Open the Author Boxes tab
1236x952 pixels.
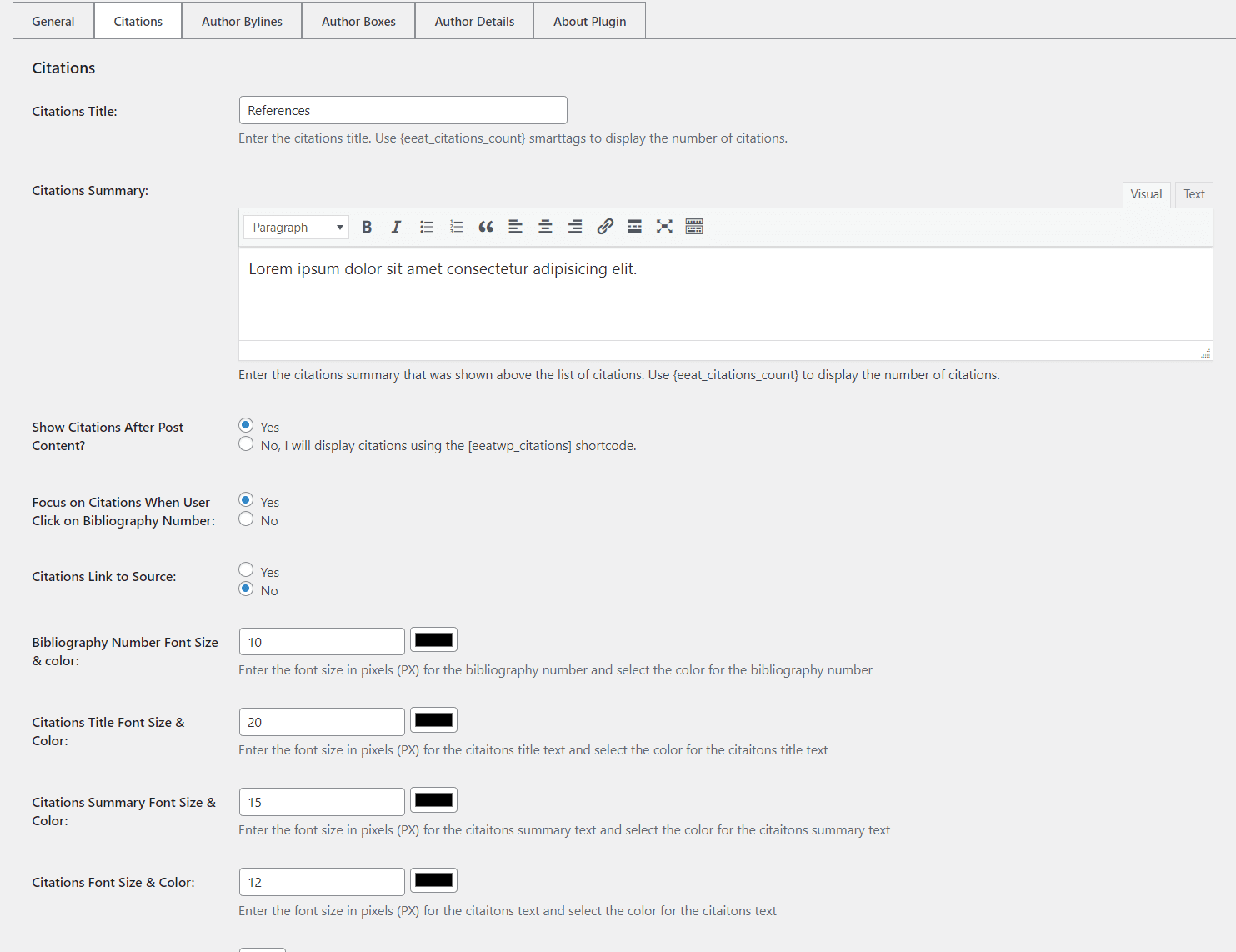click(x=358, y=21)
